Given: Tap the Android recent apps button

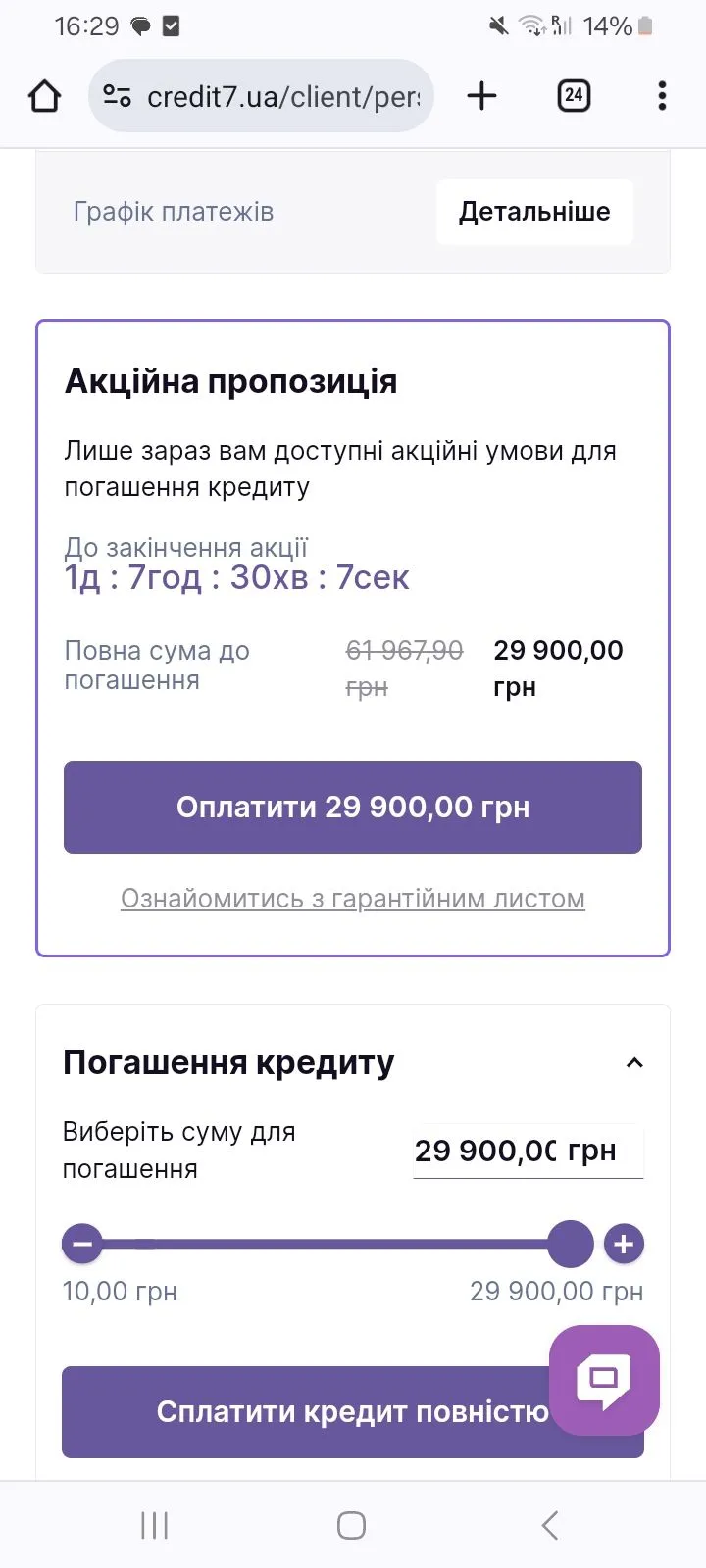Looking at the screenshot, I should point(154,1525).
